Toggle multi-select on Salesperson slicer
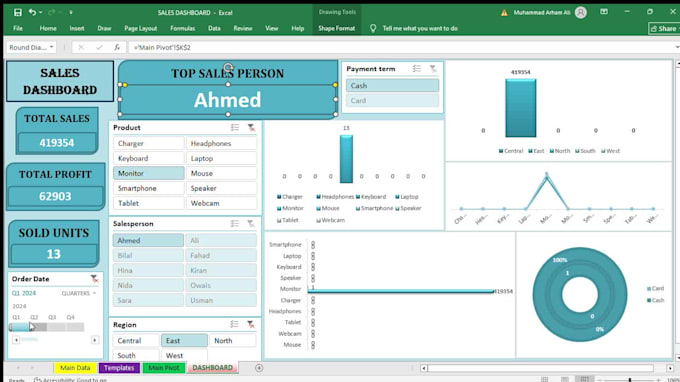The height and width of the screenshot is (382, 680). tap(235, 224)
